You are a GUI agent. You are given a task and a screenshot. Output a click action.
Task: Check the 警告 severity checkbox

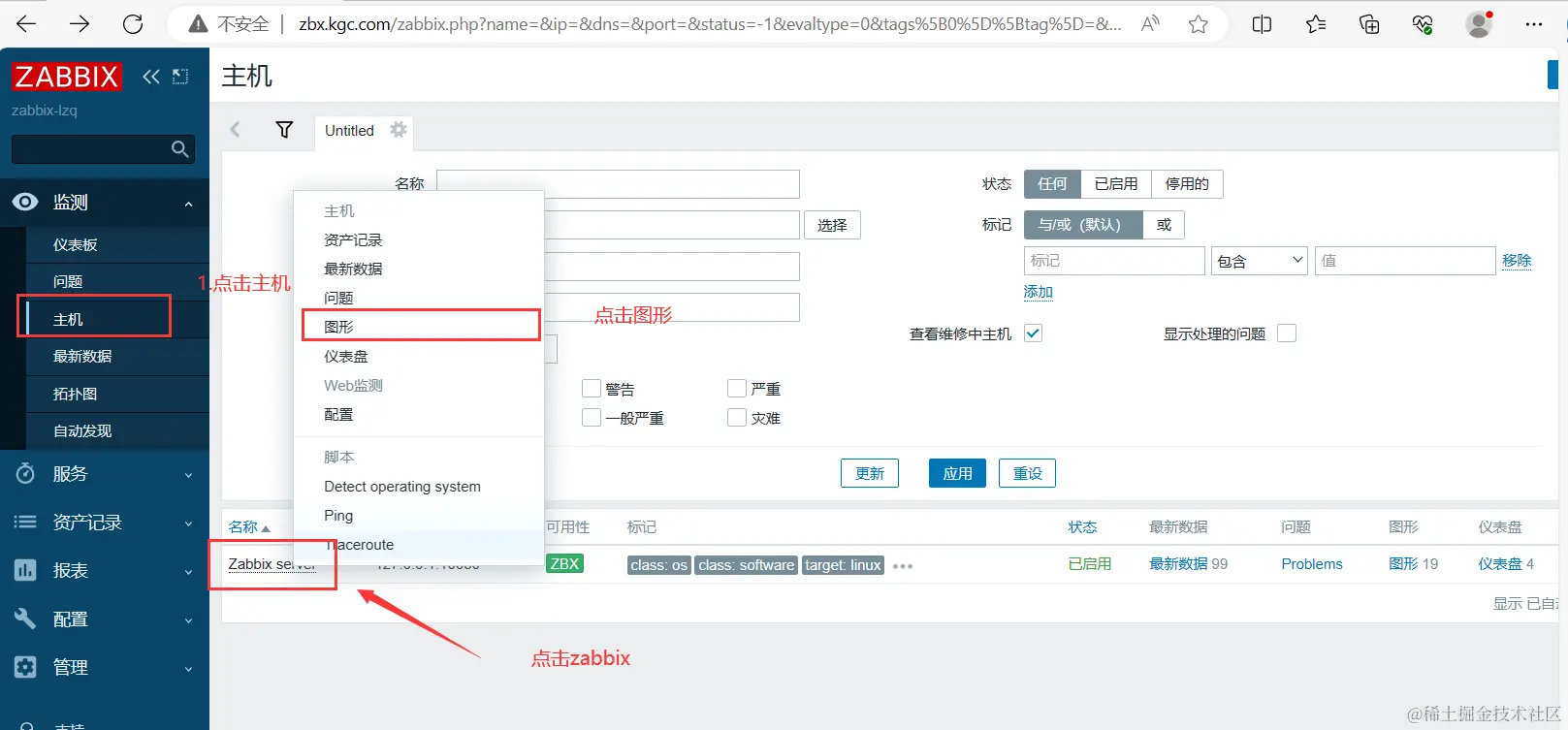[x=592, y=389]
